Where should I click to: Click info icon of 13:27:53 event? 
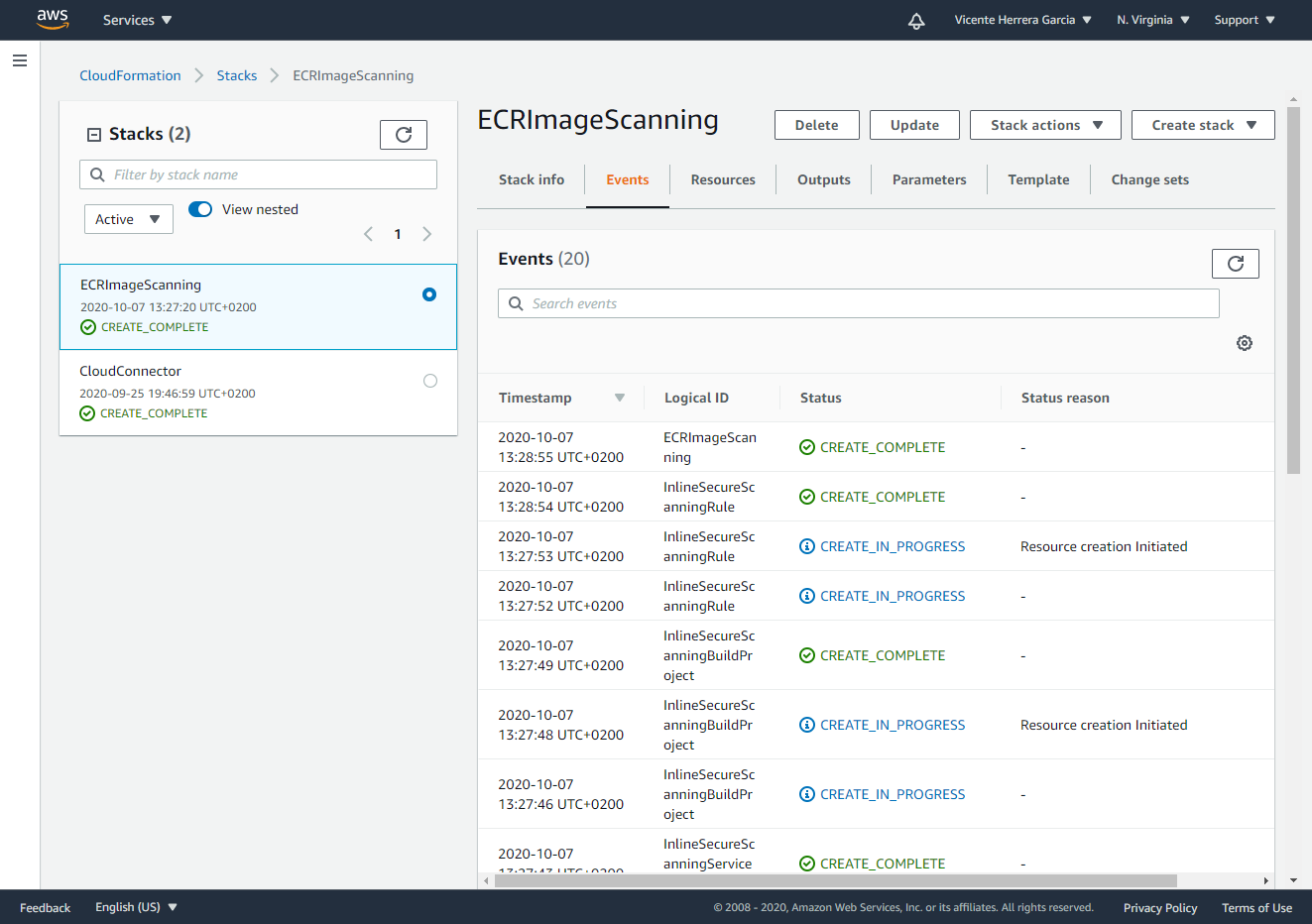807,546
